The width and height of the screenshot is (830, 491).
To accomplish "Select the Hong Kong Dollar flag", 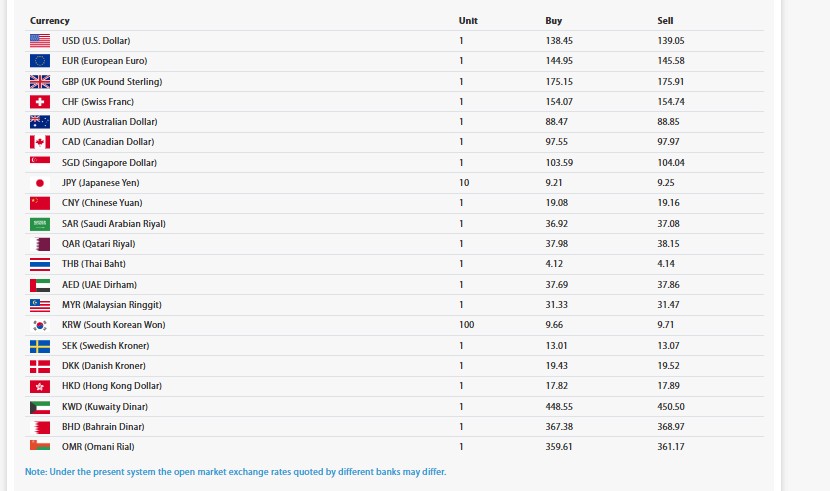I will (40, 386).
